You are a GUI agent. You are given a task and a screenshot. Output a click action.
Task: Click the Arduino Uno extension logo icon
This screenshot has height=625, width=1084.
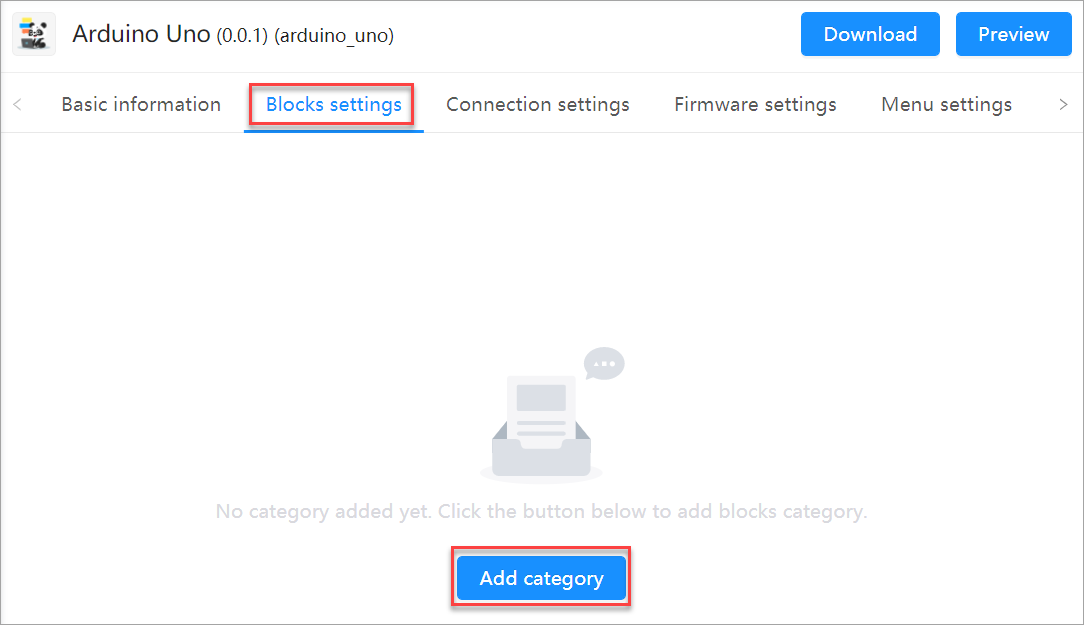(x=33, y=34)
